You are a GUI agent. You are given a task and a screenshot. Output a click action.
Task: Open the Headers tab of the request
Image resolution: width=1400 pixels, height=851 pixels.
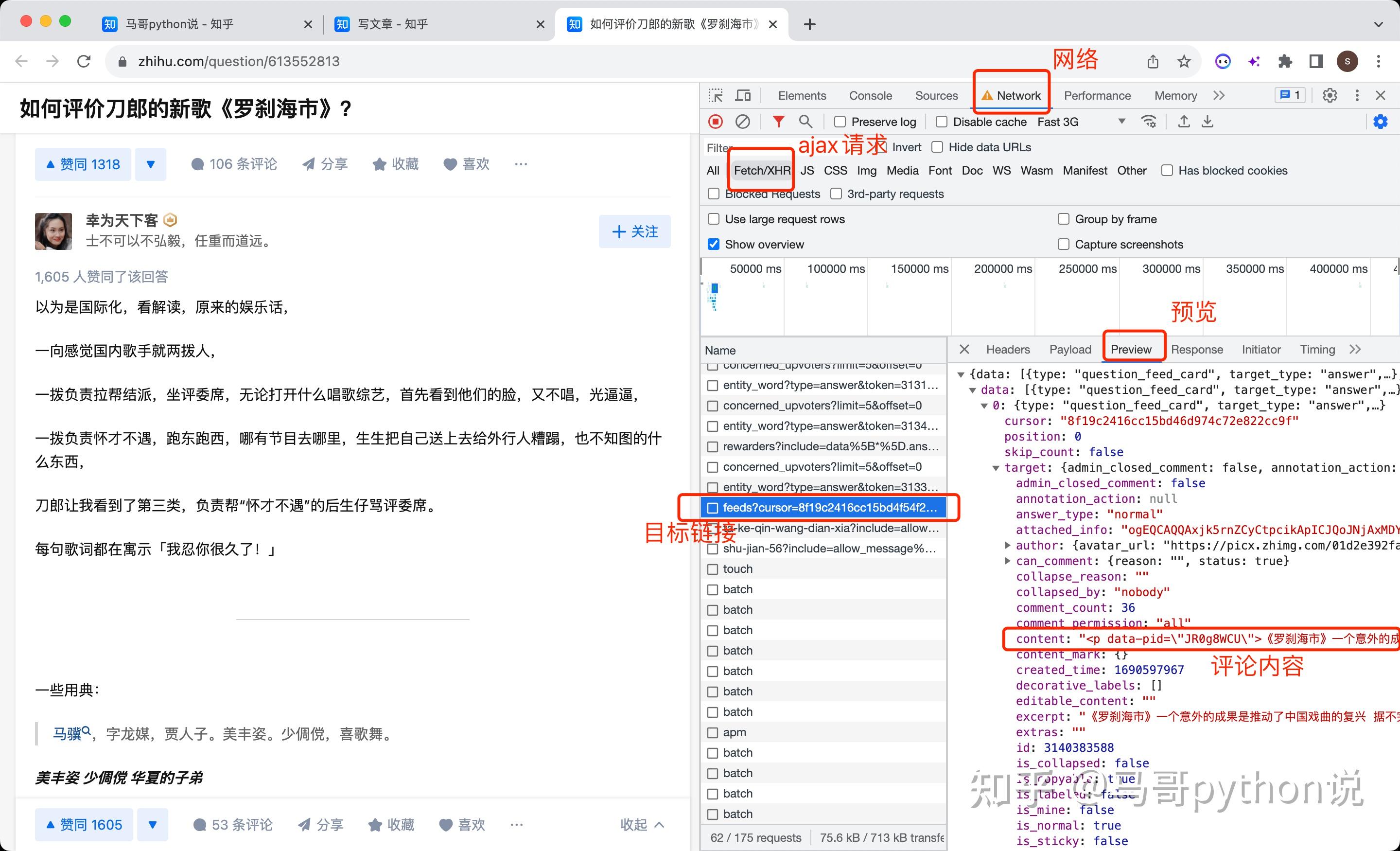(x=1007, y=349)
